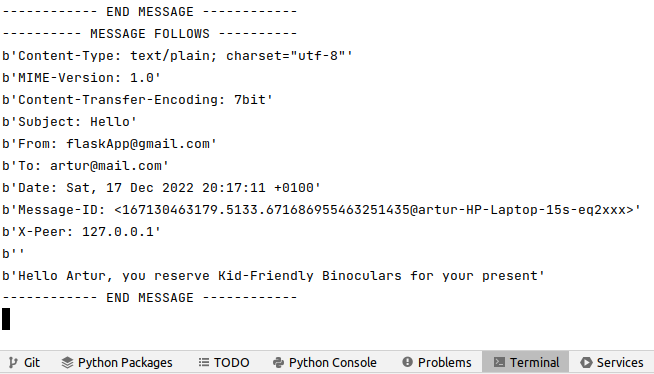Screen dimensions: 654x374
Task: Click the artur@mail.com recipient address
Action: coord(106,166)
